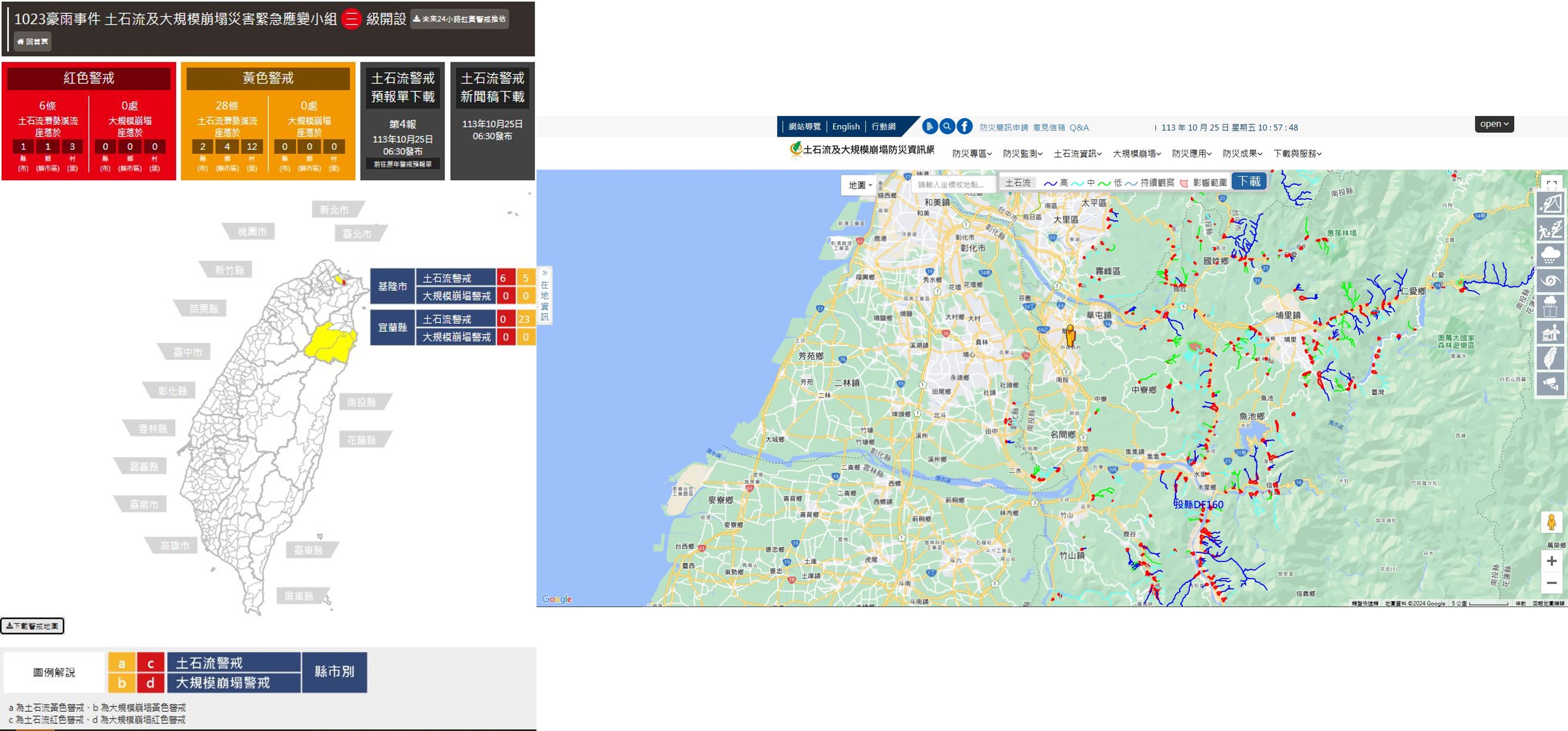Open the rainfall cloud layer icon
Image resolution: width=1568 pixels, height=731 pixels.
(1550, 255)
